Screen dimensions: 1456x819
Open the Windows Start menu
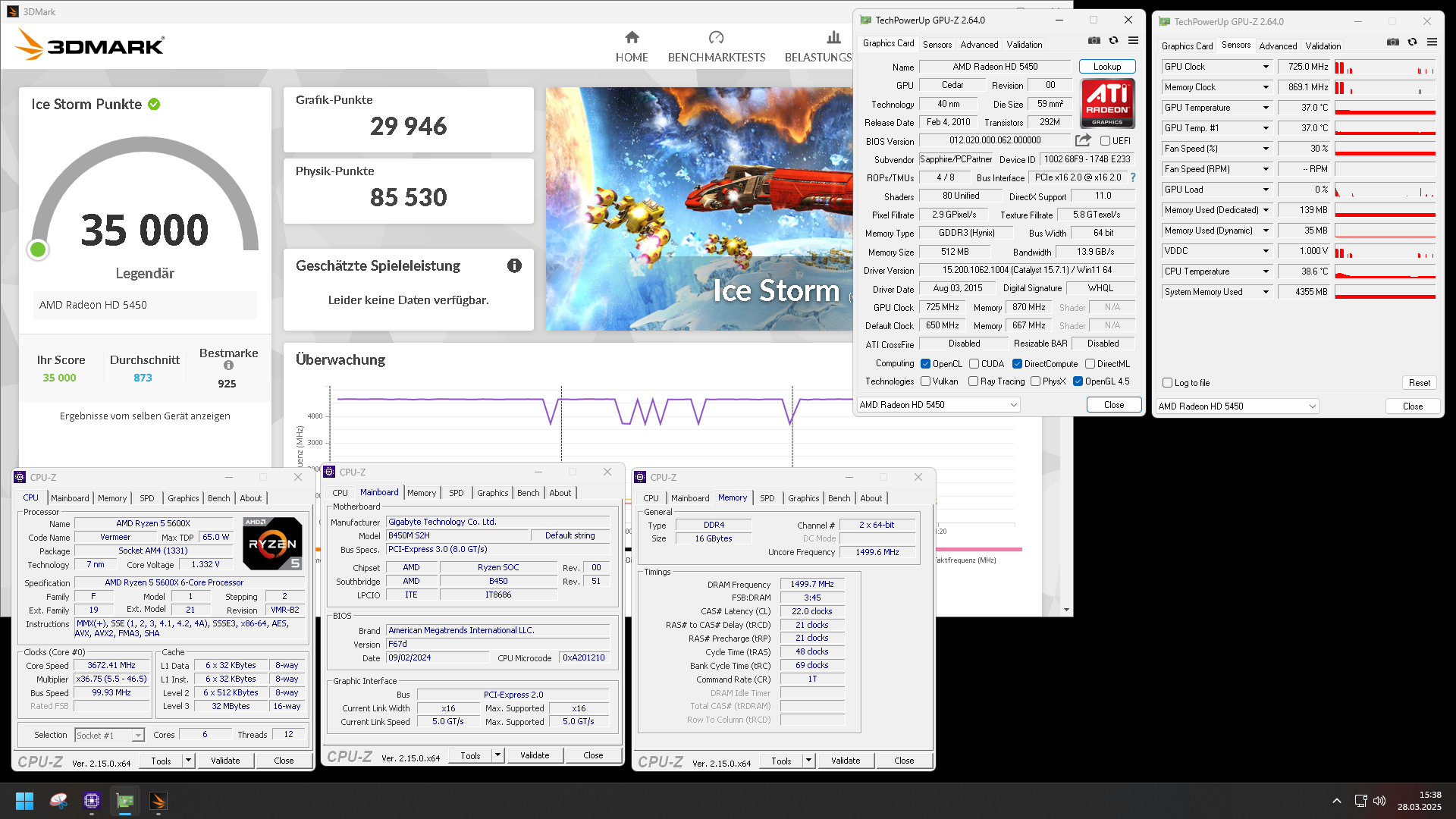[24, 801]
